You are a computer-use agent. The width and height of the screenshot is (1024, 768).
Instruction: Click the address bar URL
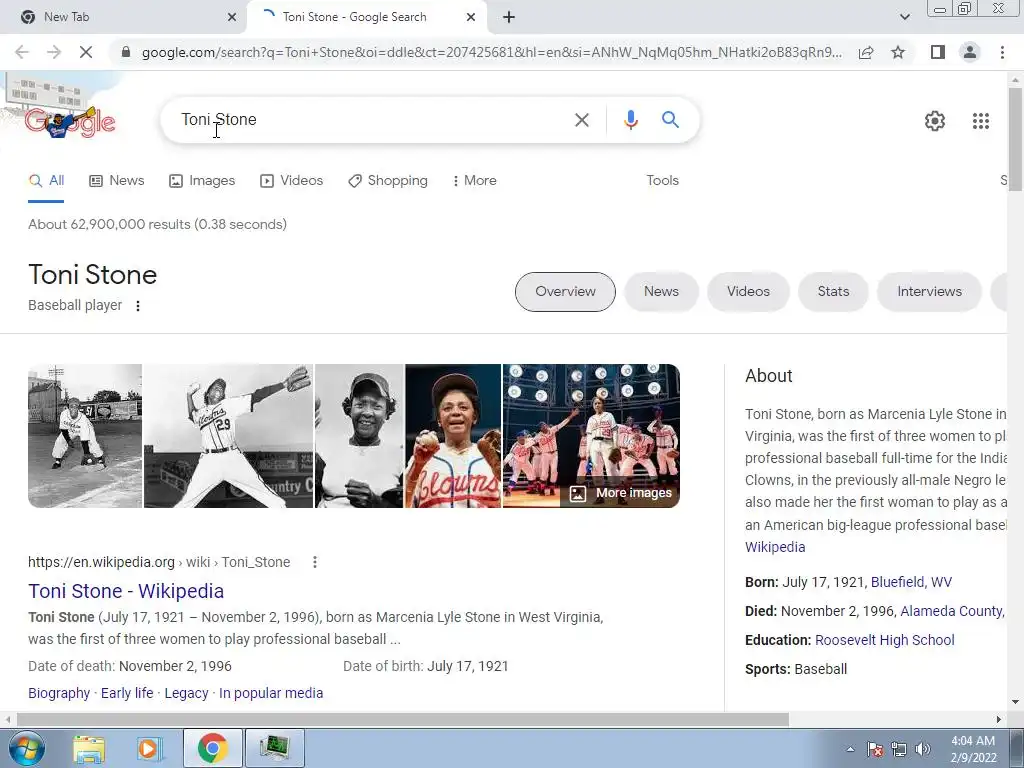491,52
